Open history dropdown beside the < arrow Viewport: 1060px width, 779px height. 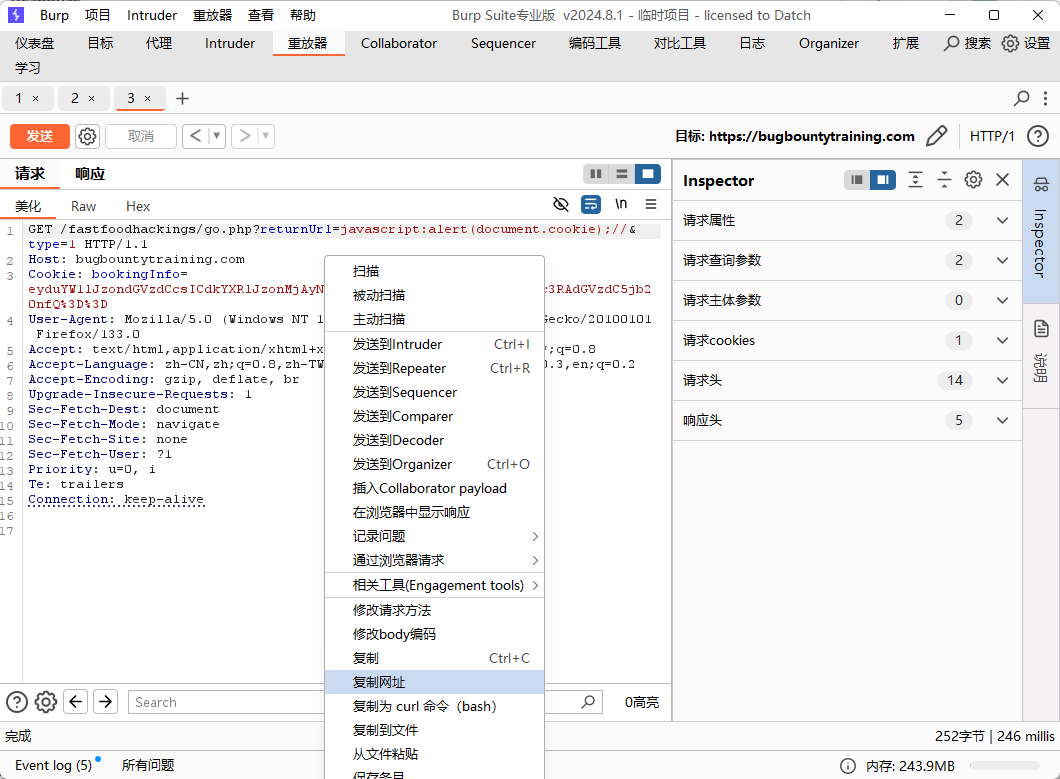pos(217,136)
